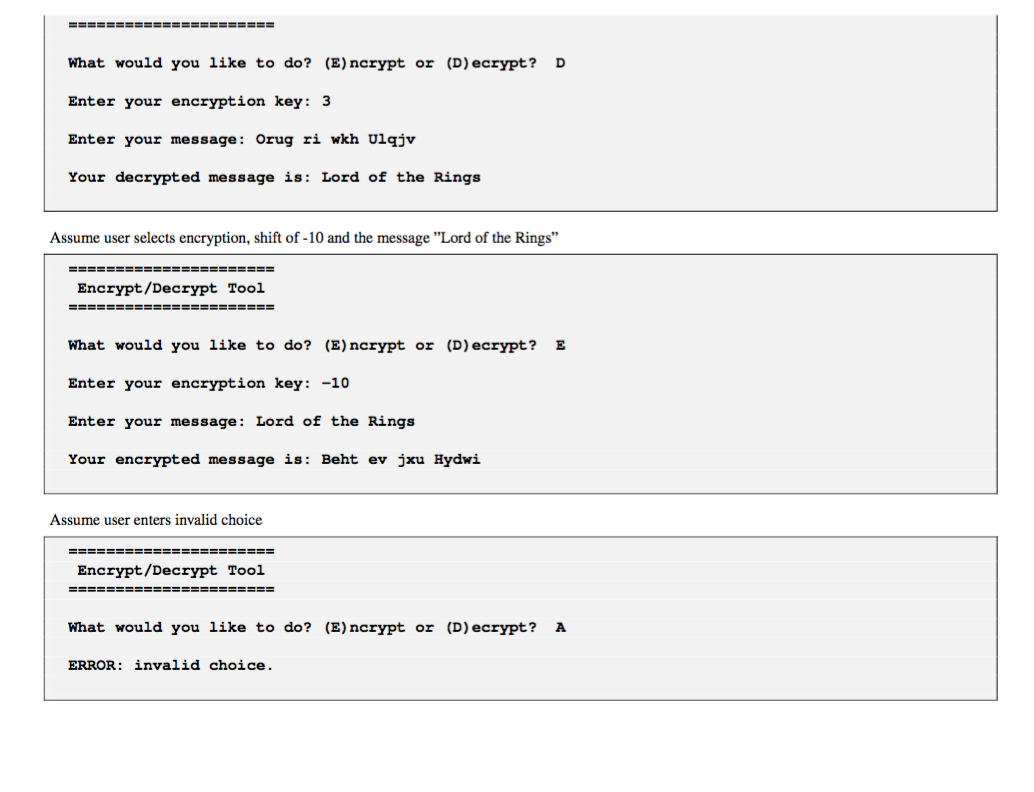Image resolution: width=1034 pixels, height=792 pixels.
Task: Click 'Your encrypted message is:' label
Action: tap(189, 460)
